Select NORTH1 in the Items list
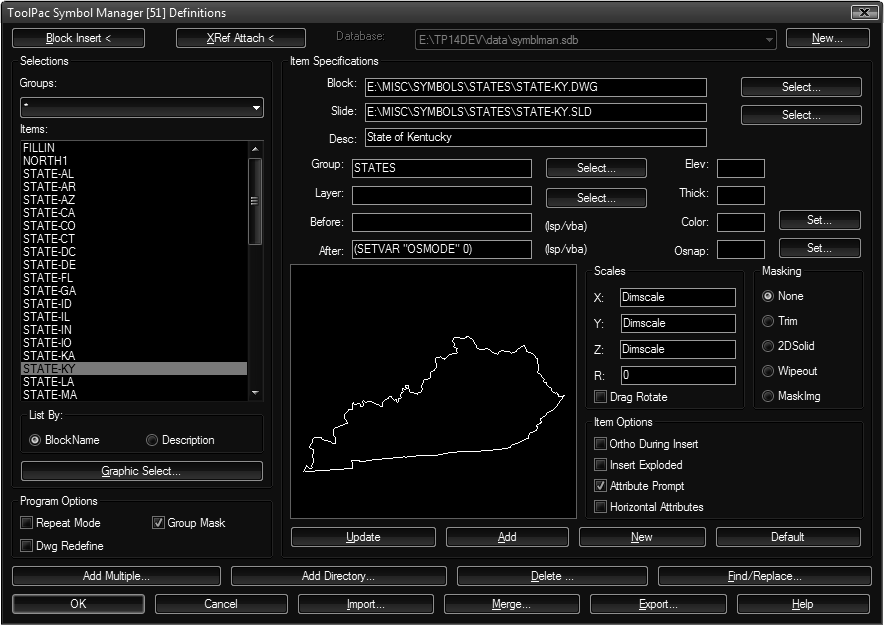The width and height of the screenshot is (884, 626). pos(134,161)
